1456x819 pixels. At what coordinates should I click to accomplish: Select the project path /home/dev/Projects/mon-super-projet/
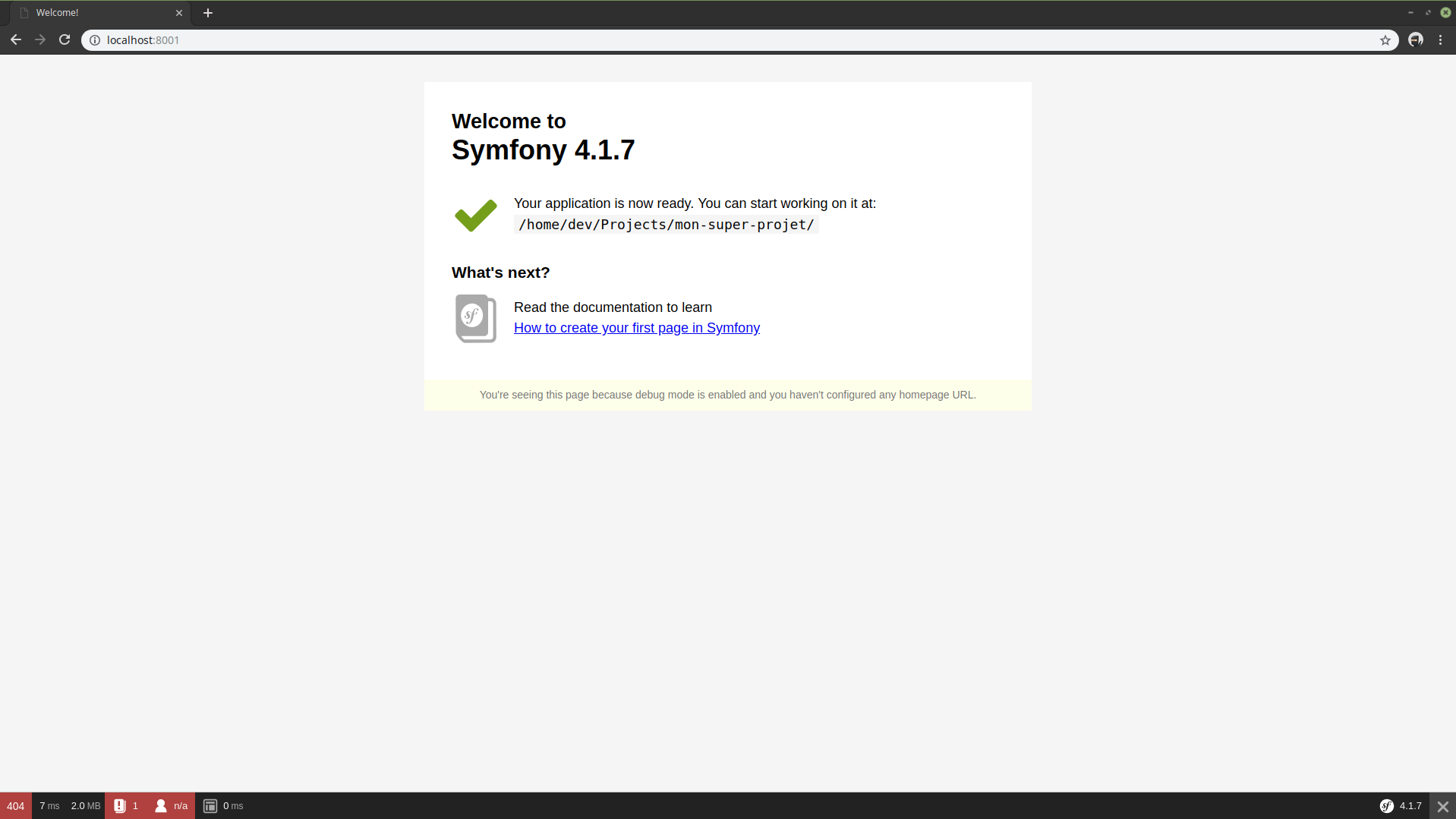(x=667, y=225)
